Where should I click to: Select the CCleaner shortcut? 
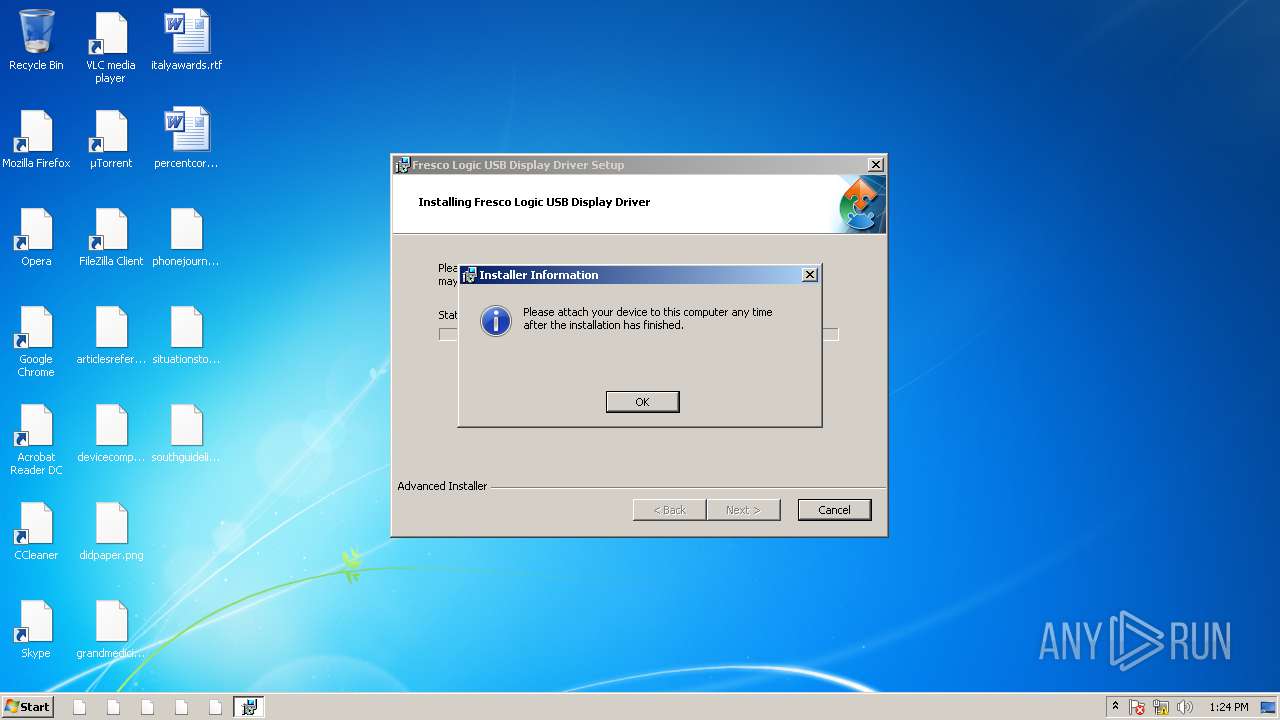36,531
